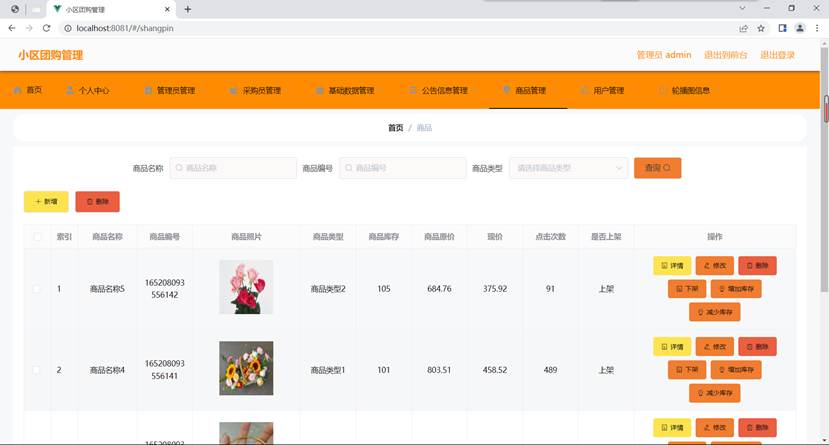Open the pink roses photo of 商品名称5
829x445 pixels.
pos(246,287)
